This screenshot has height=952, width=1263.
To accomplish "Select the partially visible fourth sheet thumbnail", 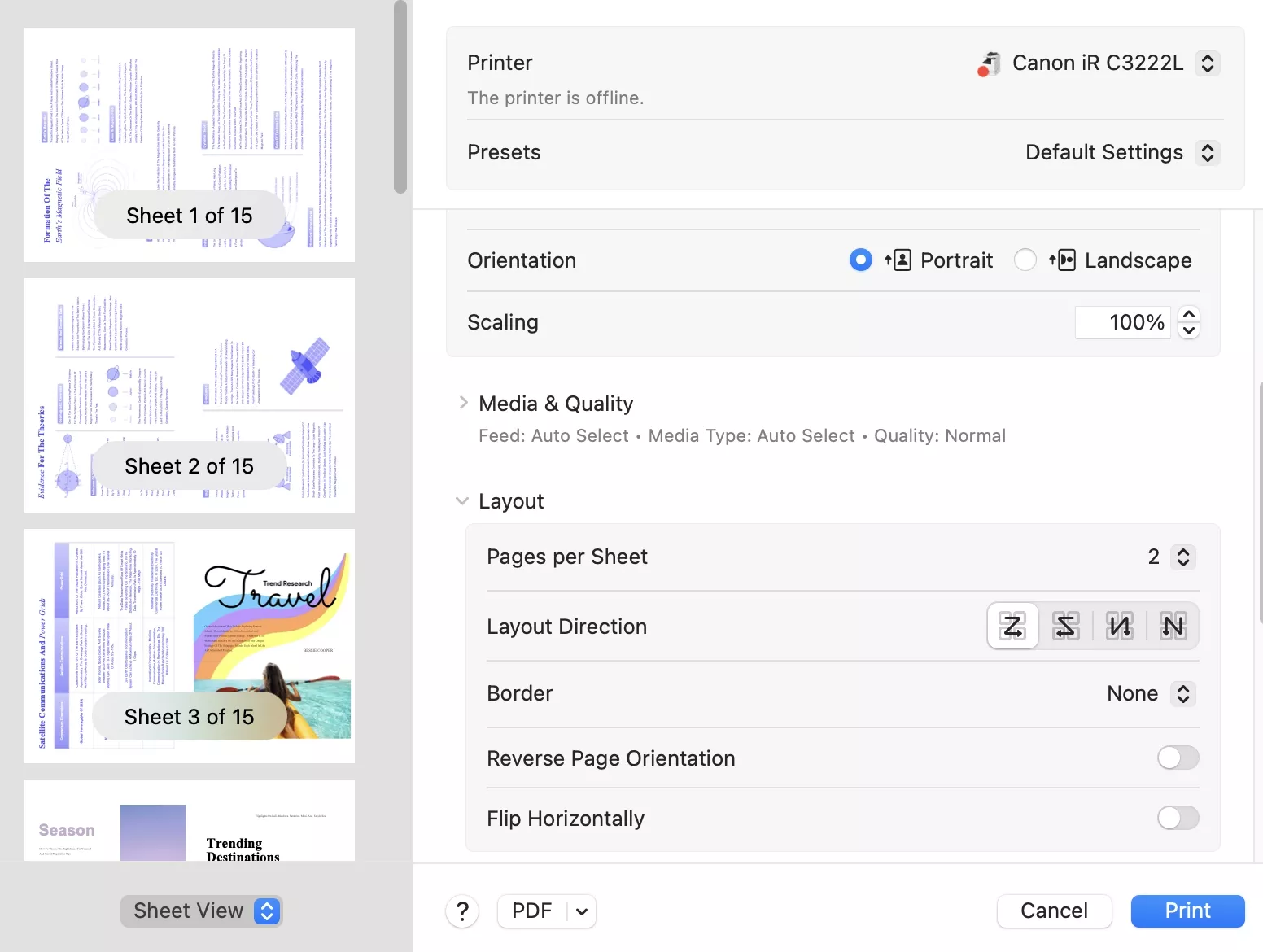I will (190, 820).
